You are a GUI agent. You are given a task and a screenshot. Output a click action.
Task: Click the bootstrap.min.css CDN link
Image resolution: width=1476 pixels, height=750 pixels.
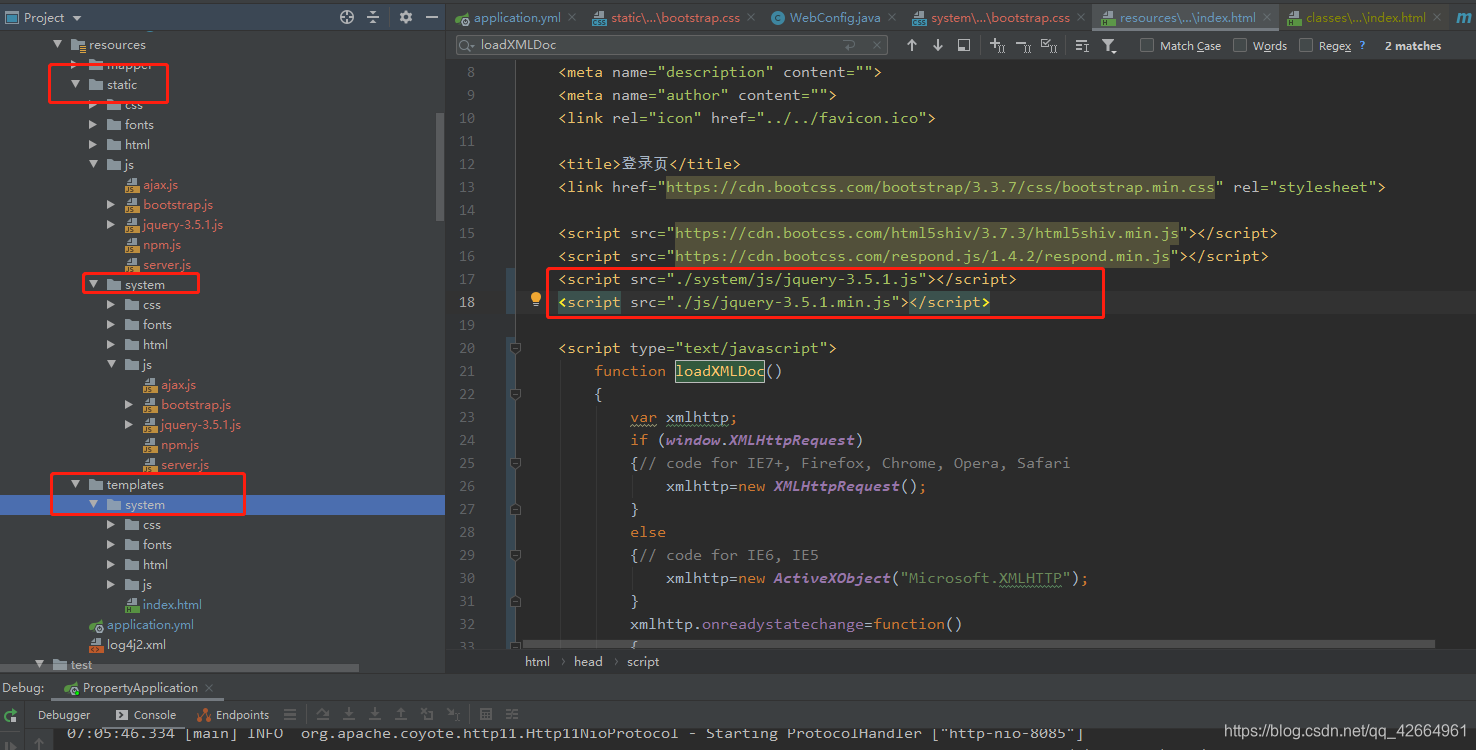coord(940,187)
